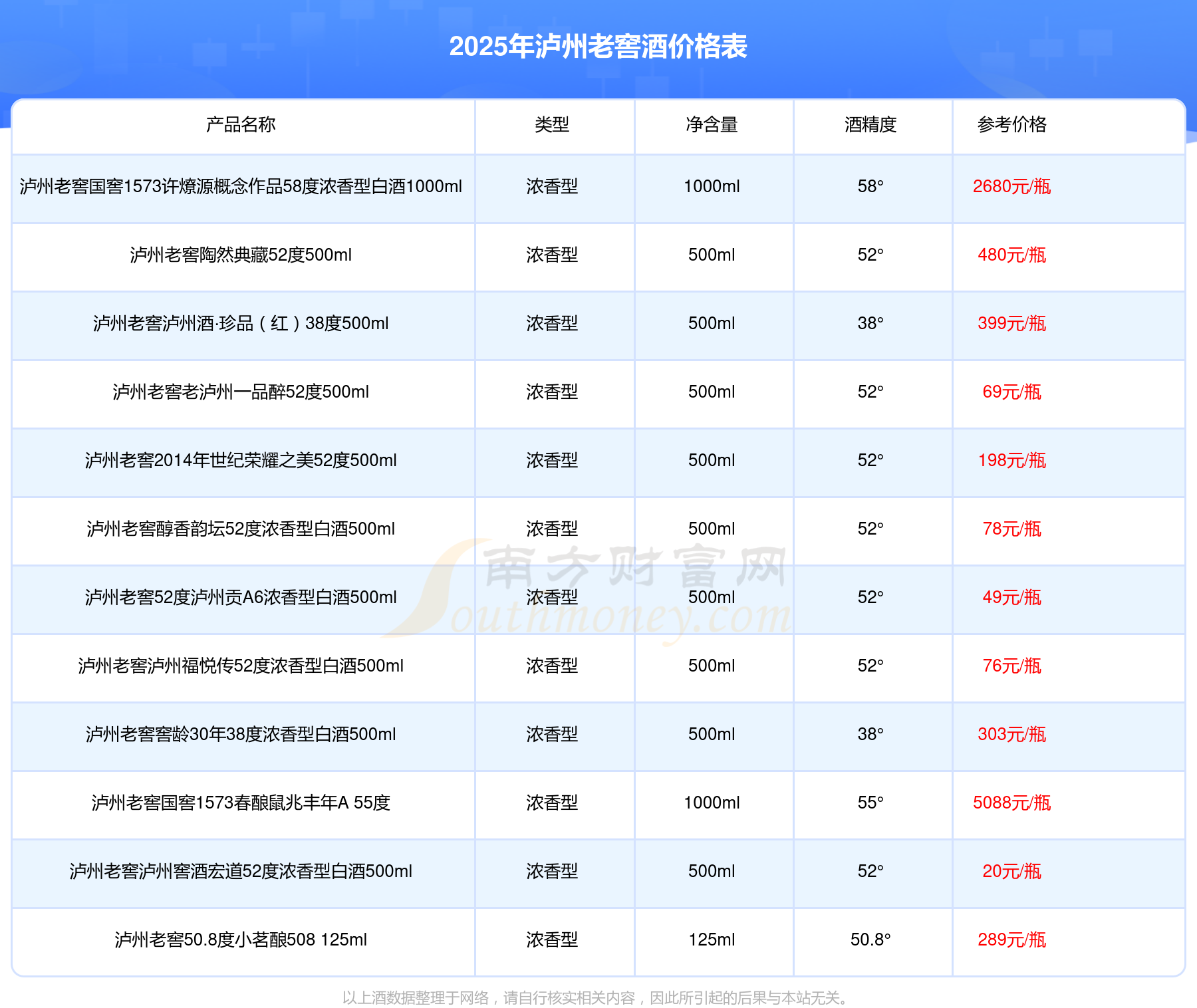This screenshot has height=1008, width=1197.
Task: Select the 2680元/瓶 price
Action: [x=1012, y=186]
